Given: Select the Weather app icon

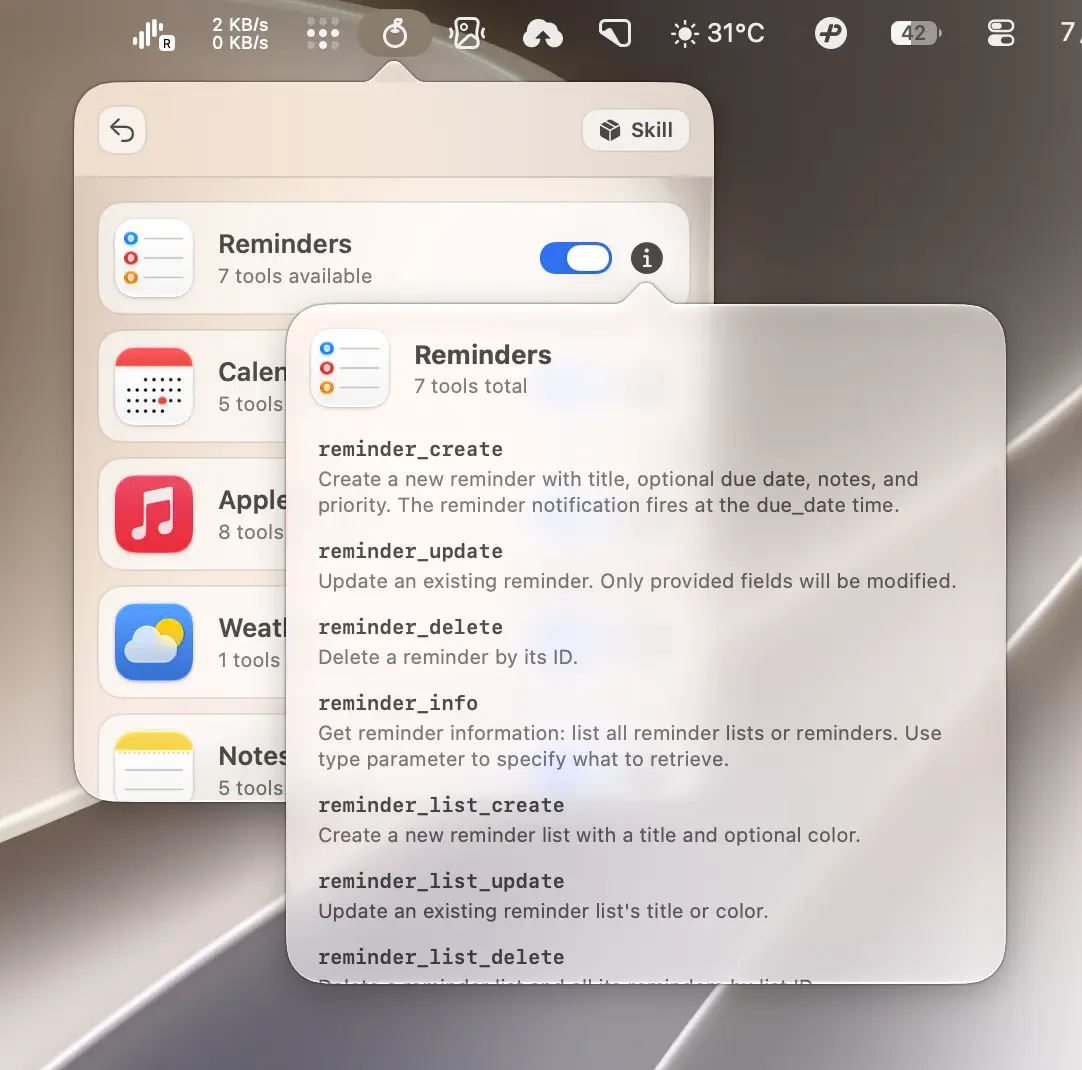Looking at the screenshot, I should pos(154,642).
